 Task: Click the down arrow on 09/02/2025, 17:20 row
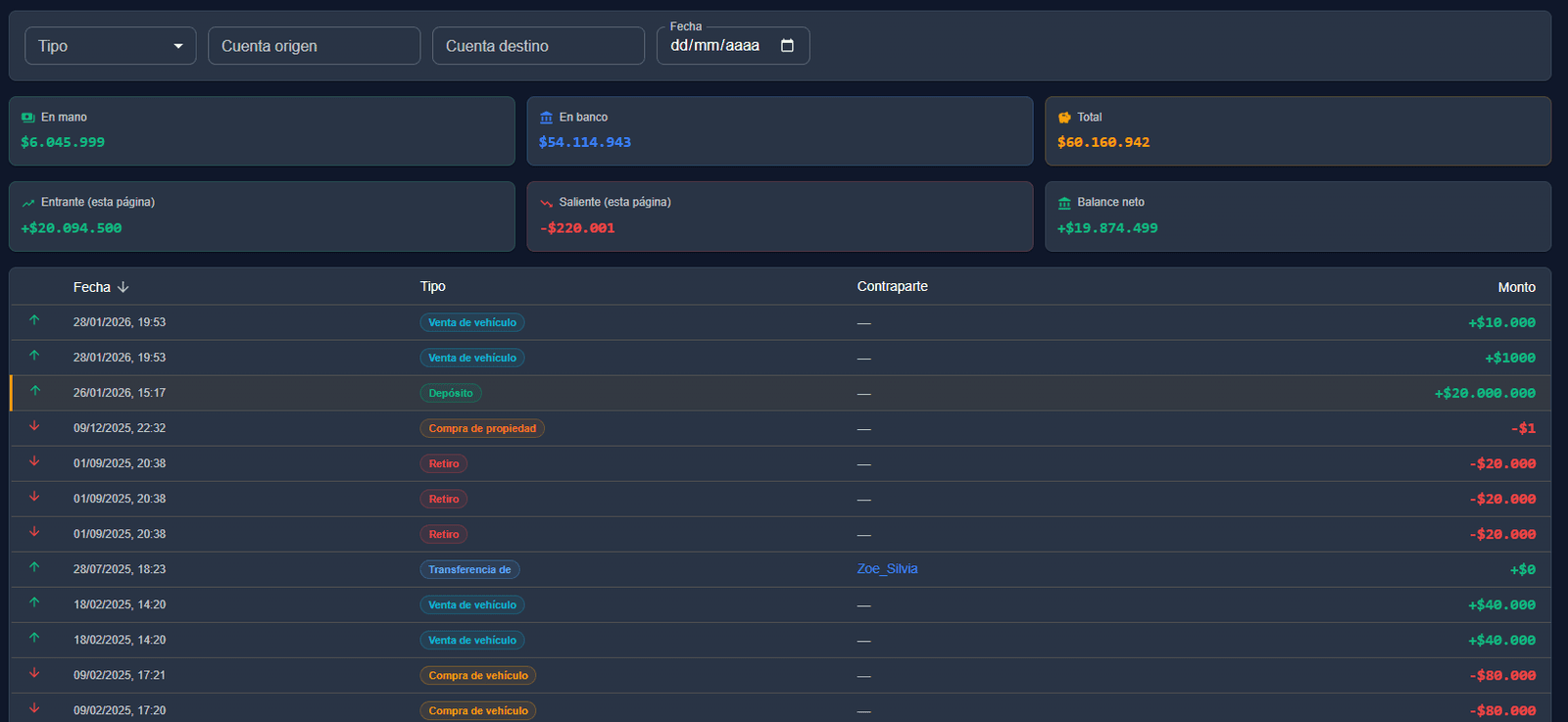click(34, 708)
